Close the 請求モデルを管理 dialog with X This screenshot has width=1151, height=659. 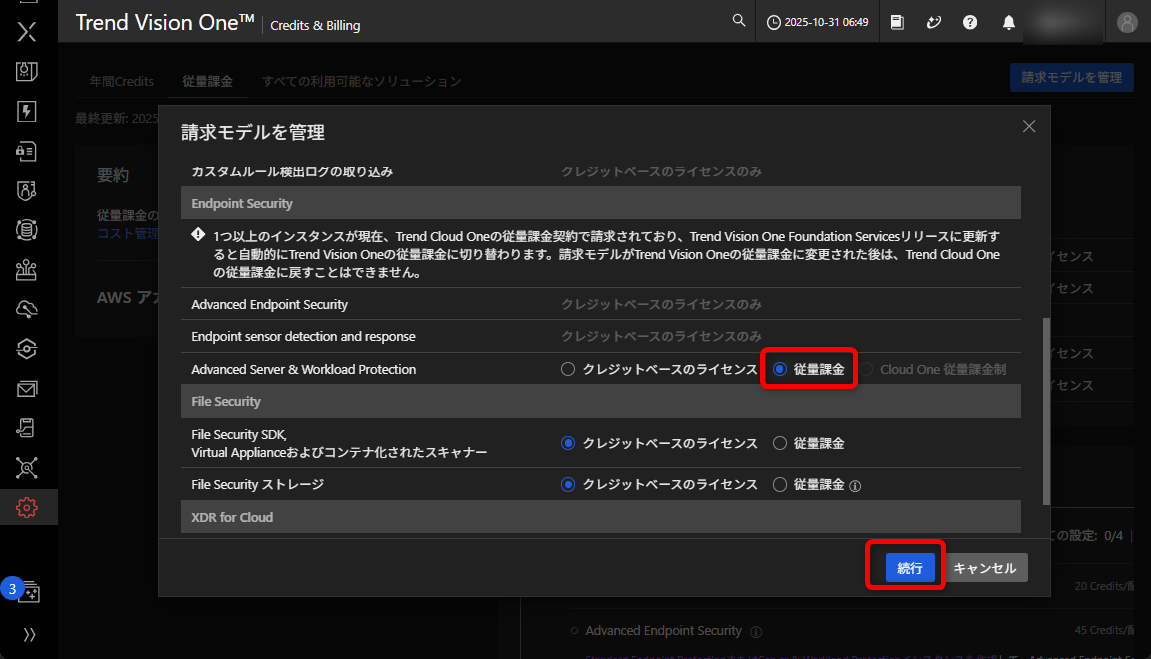[1029, 126]
